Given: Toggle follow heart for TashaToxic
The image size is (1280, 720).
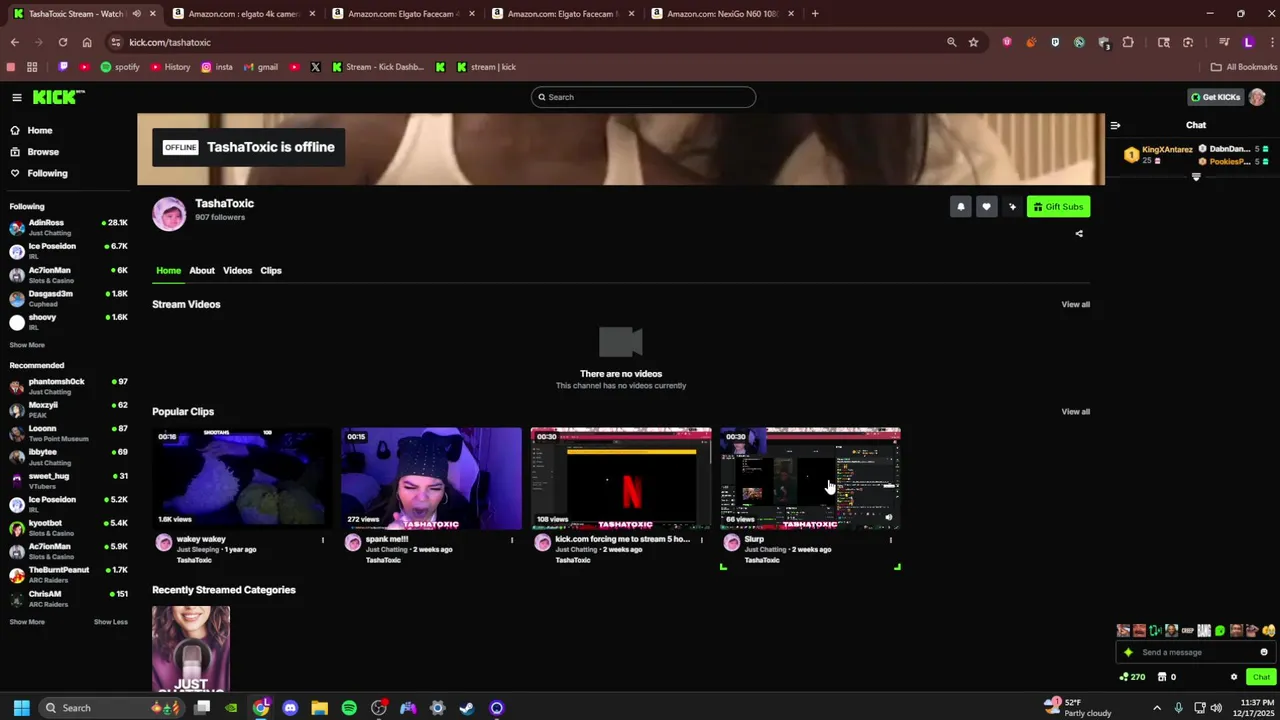Looking at the screenshot, I should 986,207.
